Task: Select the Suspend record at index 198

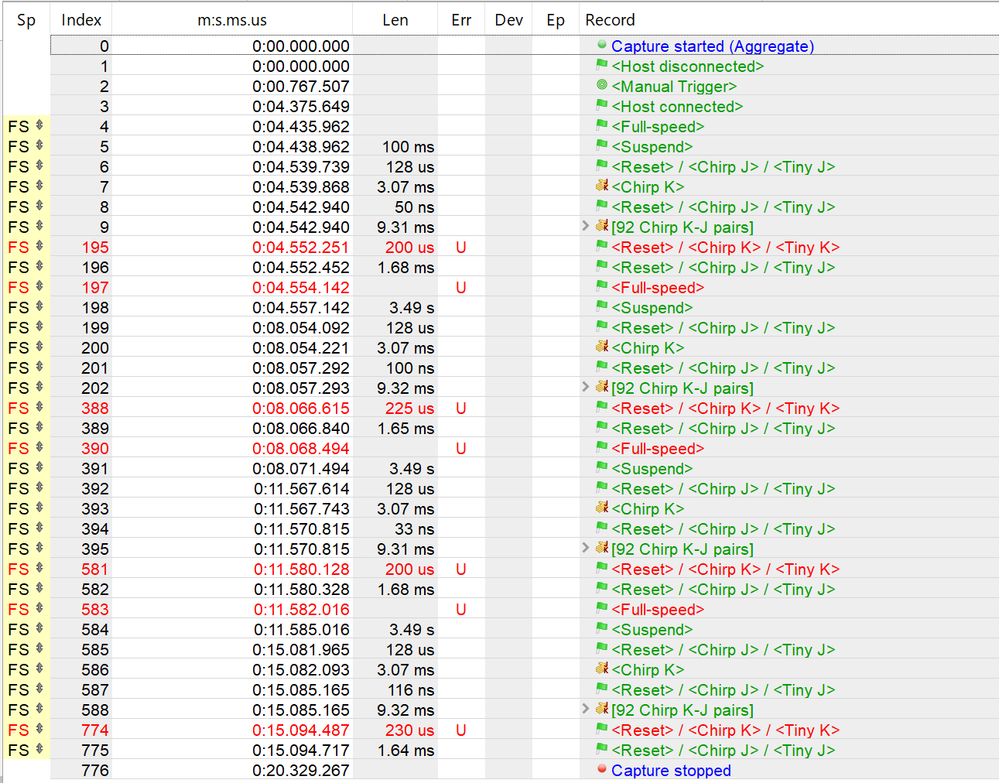Action: coord(652,308)
